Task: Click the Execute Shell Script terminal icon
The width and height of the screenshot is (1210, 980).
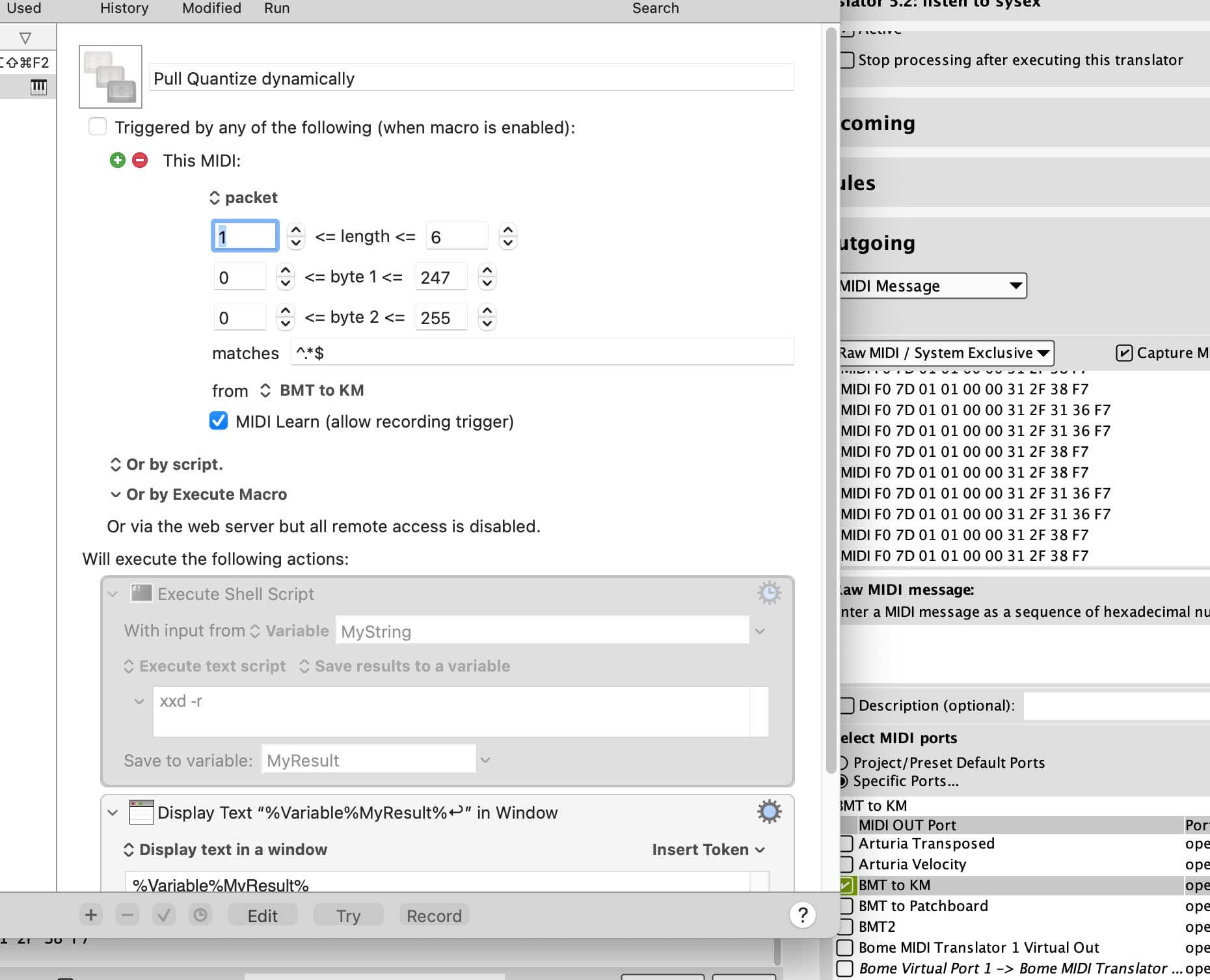Action: (141, 593)
